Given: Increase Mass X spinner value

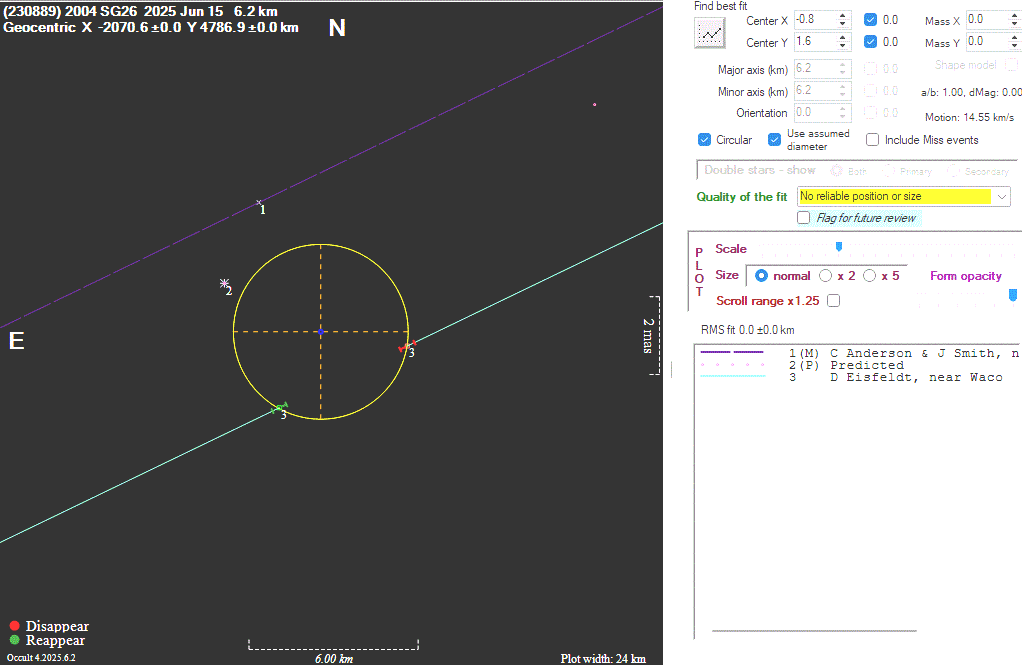Looking at the screenshot, I should coord(1014,16).
